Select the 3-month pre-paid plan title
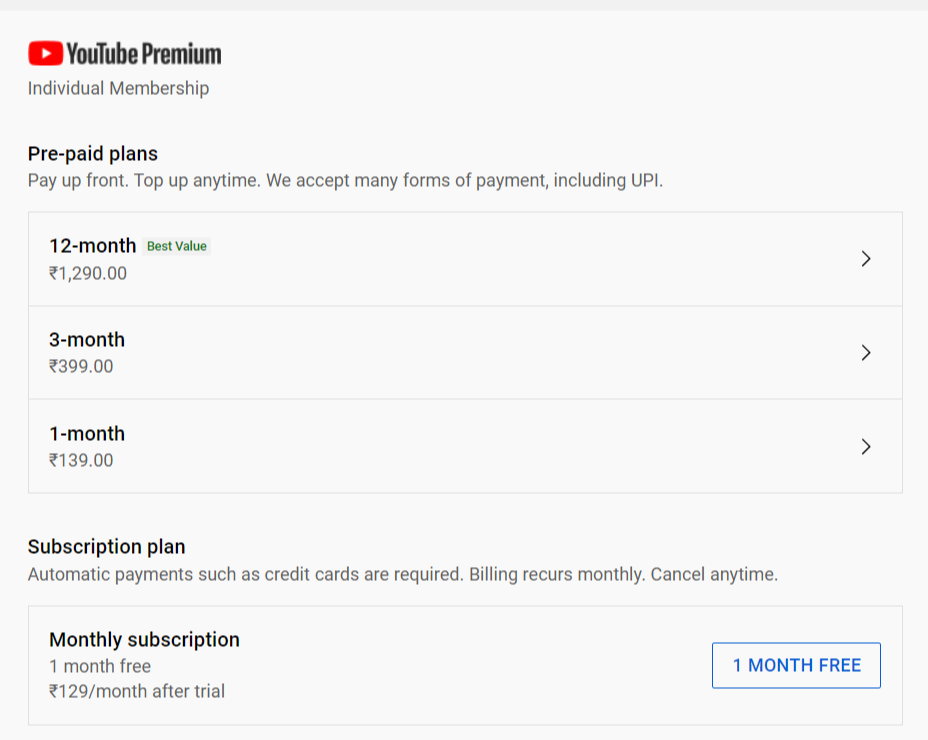928x740 pixels. pos(87,340)
